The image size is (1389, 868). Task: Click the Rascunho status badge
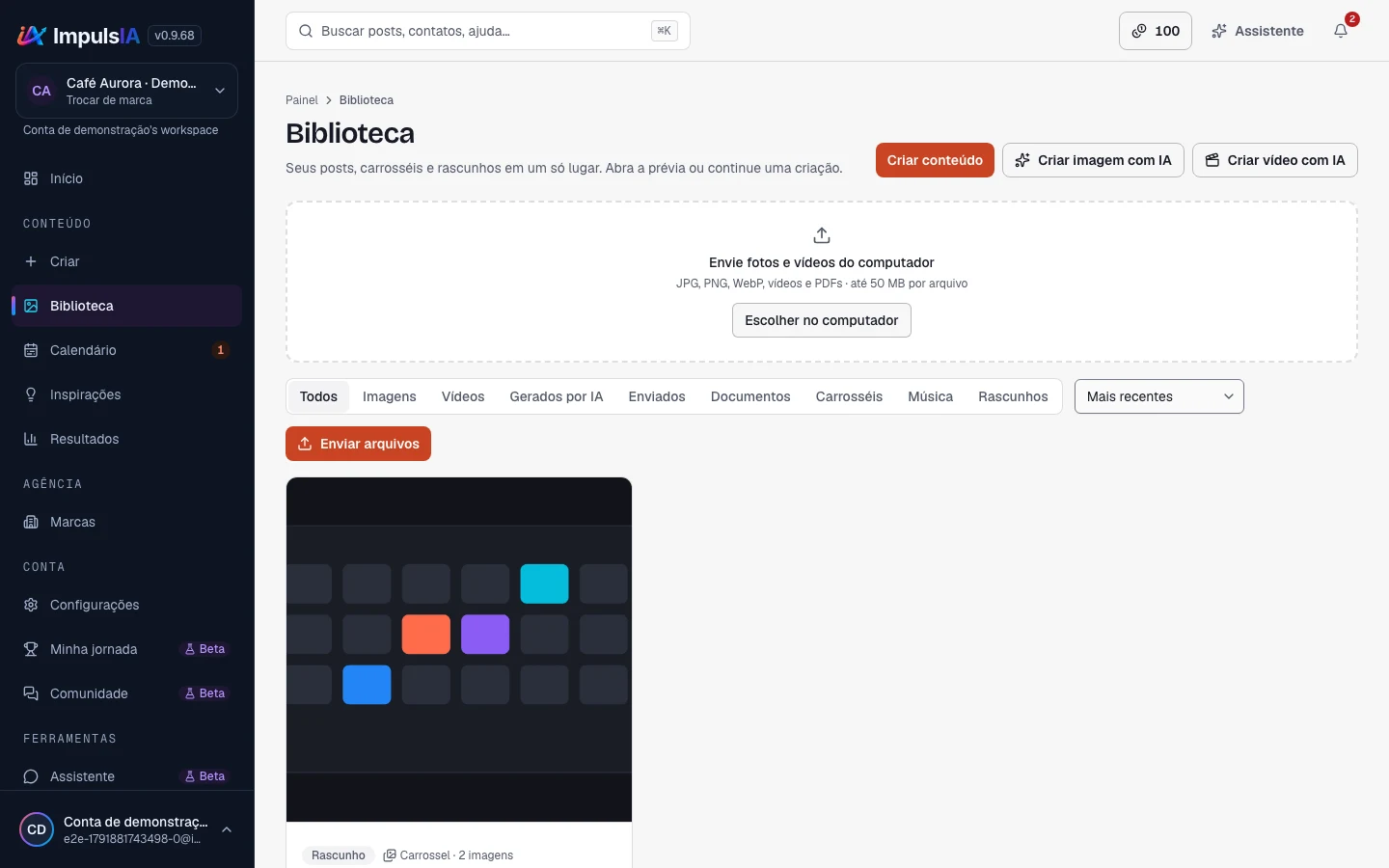coord(339,855)
